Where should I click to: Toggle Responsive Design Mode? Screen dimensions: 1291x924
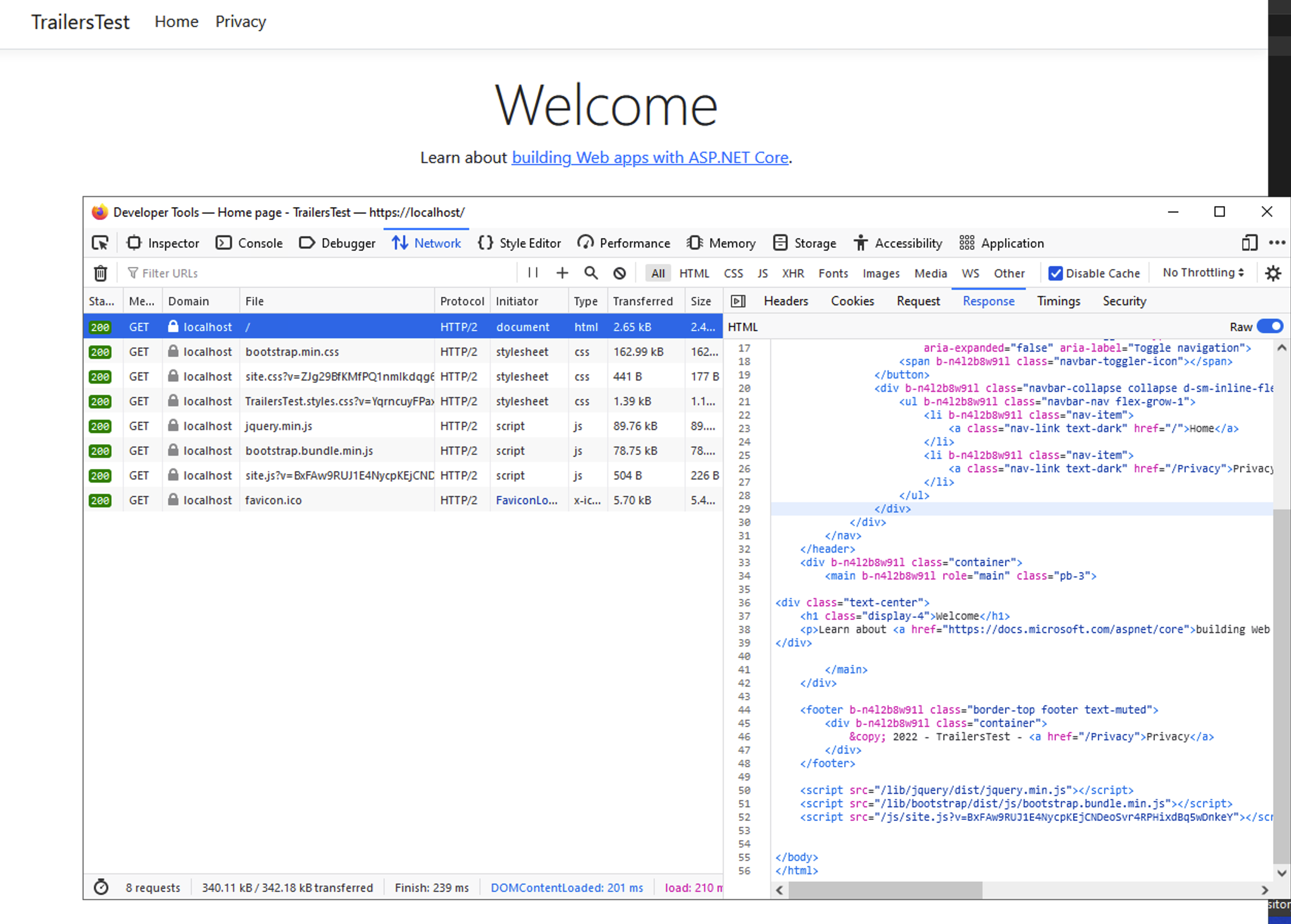click(1249, 243)
